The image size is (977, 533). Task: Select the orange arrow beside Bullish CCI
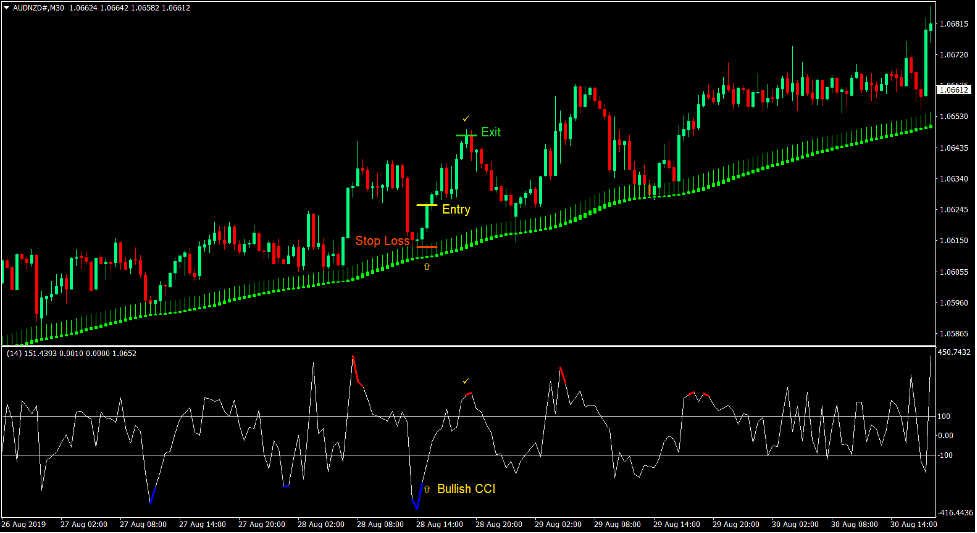pos(427,490)
